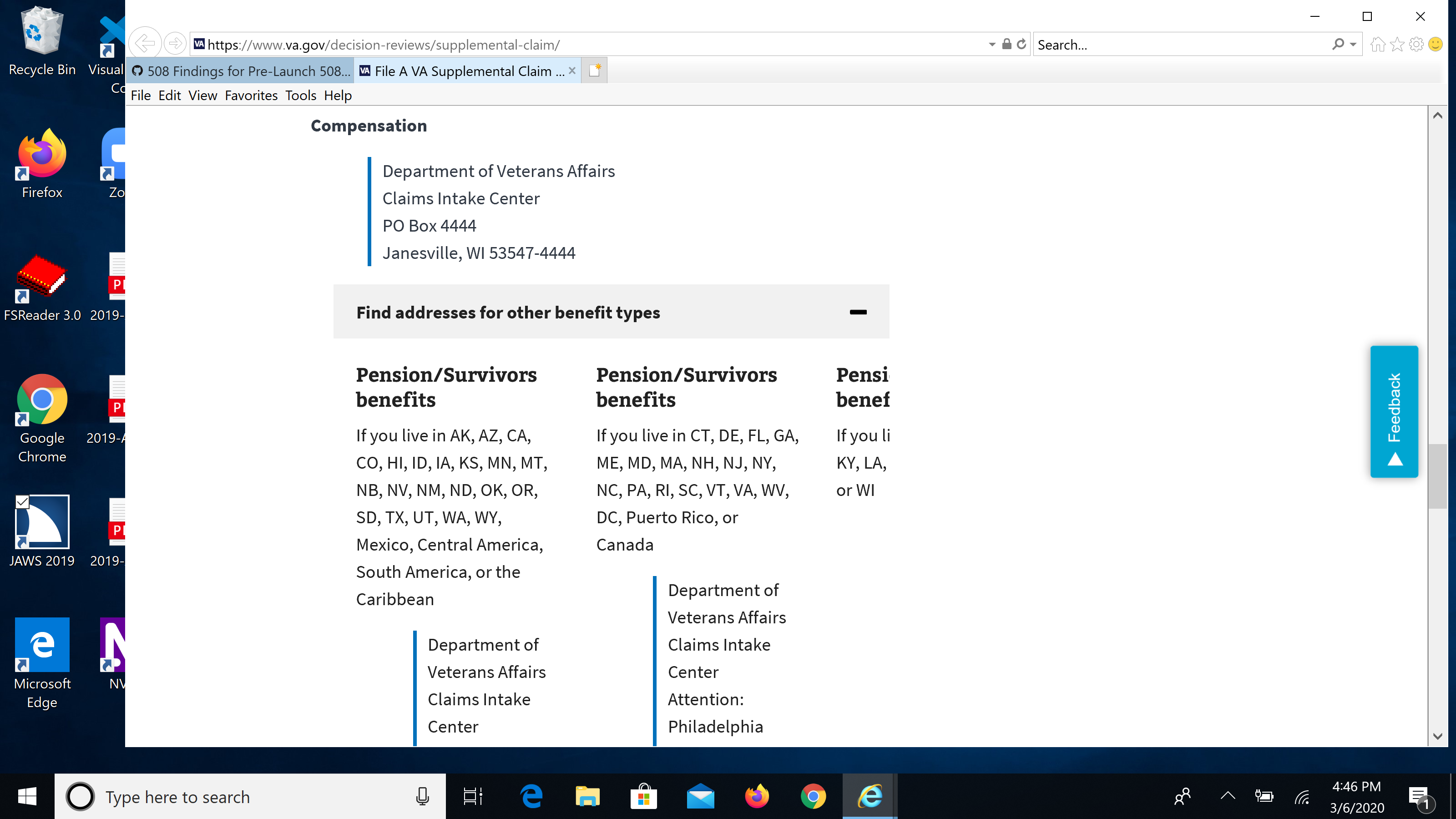Open the Tools gear icon
The height and width of the screenshot is (819, 1456).
1416,44
